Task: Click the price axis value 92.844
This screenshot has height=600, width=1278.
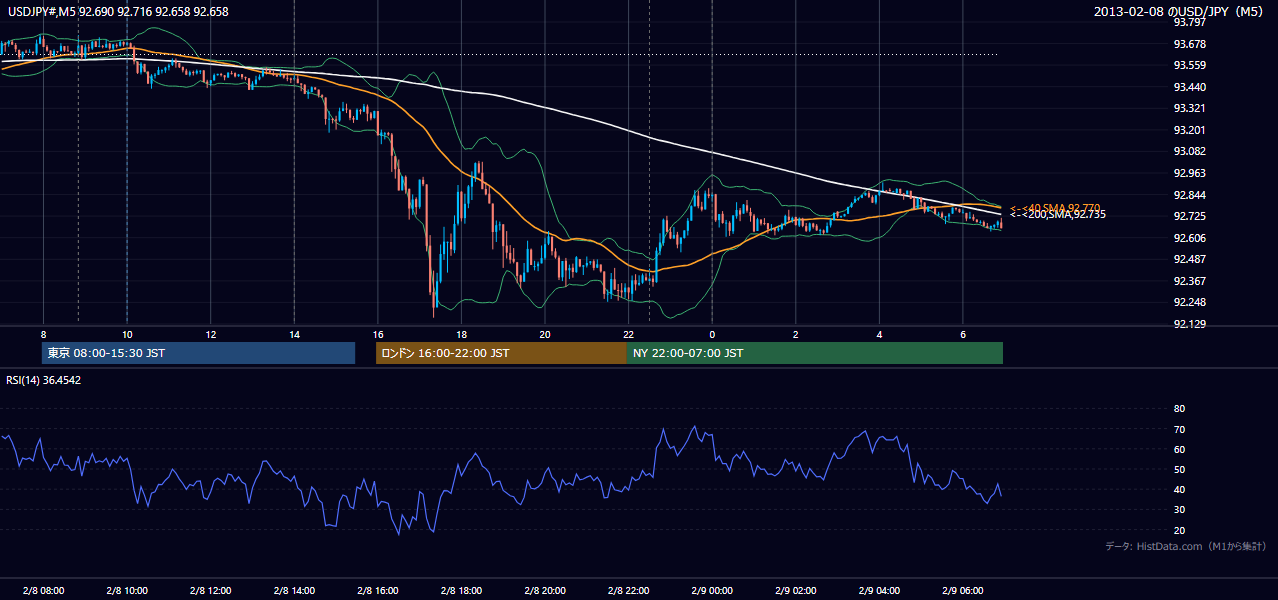Action: click(1189, 195)
